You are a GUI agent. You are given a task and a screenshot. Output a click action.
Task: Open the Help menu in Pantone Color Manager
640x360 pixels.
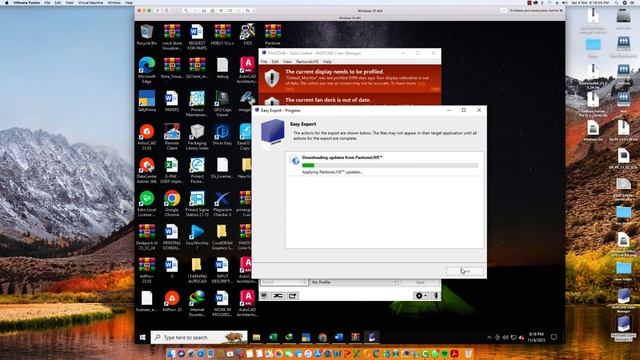327,62
